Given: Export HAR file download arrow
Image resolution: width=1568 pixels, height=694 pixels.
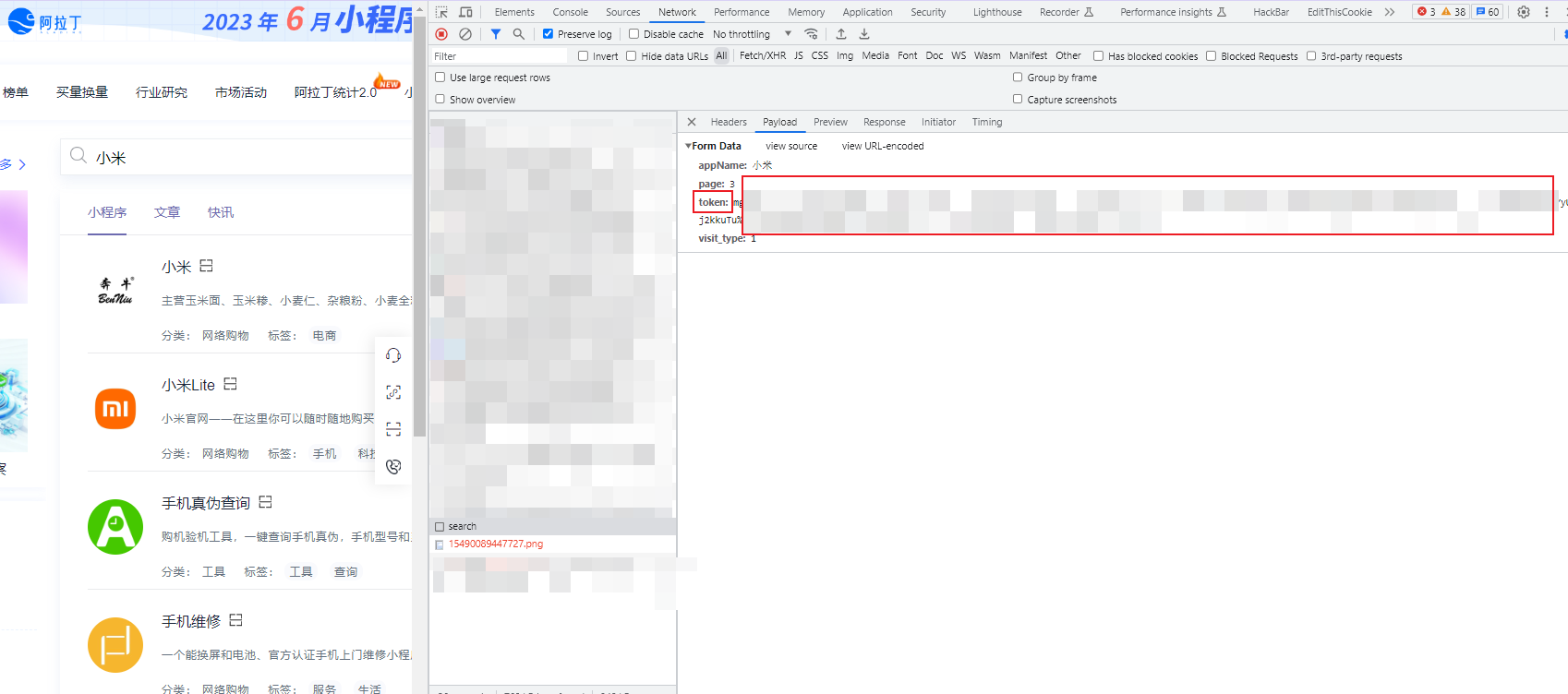Looking at the screenshot, I should [864, 34].
